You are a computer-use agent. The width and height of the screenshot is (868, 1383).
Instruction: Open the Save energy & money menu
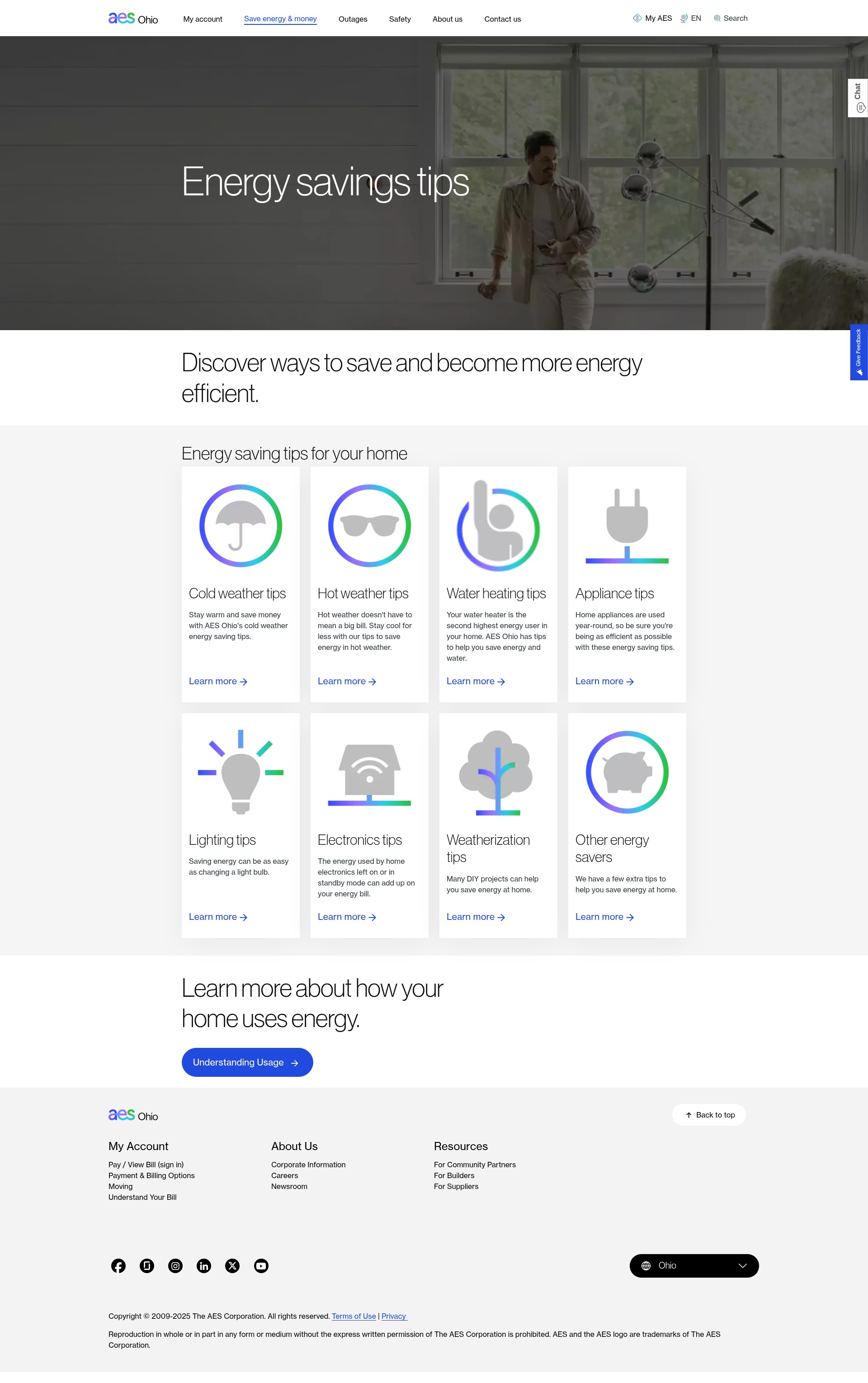(x=280, y=19)
